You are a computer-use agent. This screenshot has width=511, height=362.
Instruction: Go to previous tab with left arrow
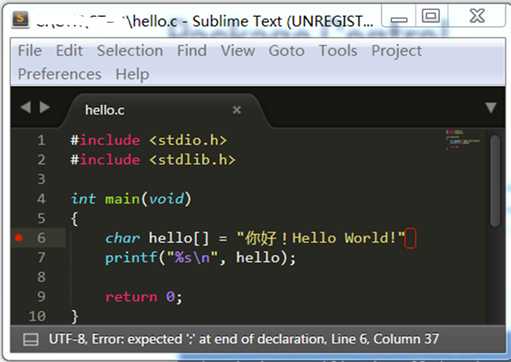pyautogui.click(x=26, y=108)
